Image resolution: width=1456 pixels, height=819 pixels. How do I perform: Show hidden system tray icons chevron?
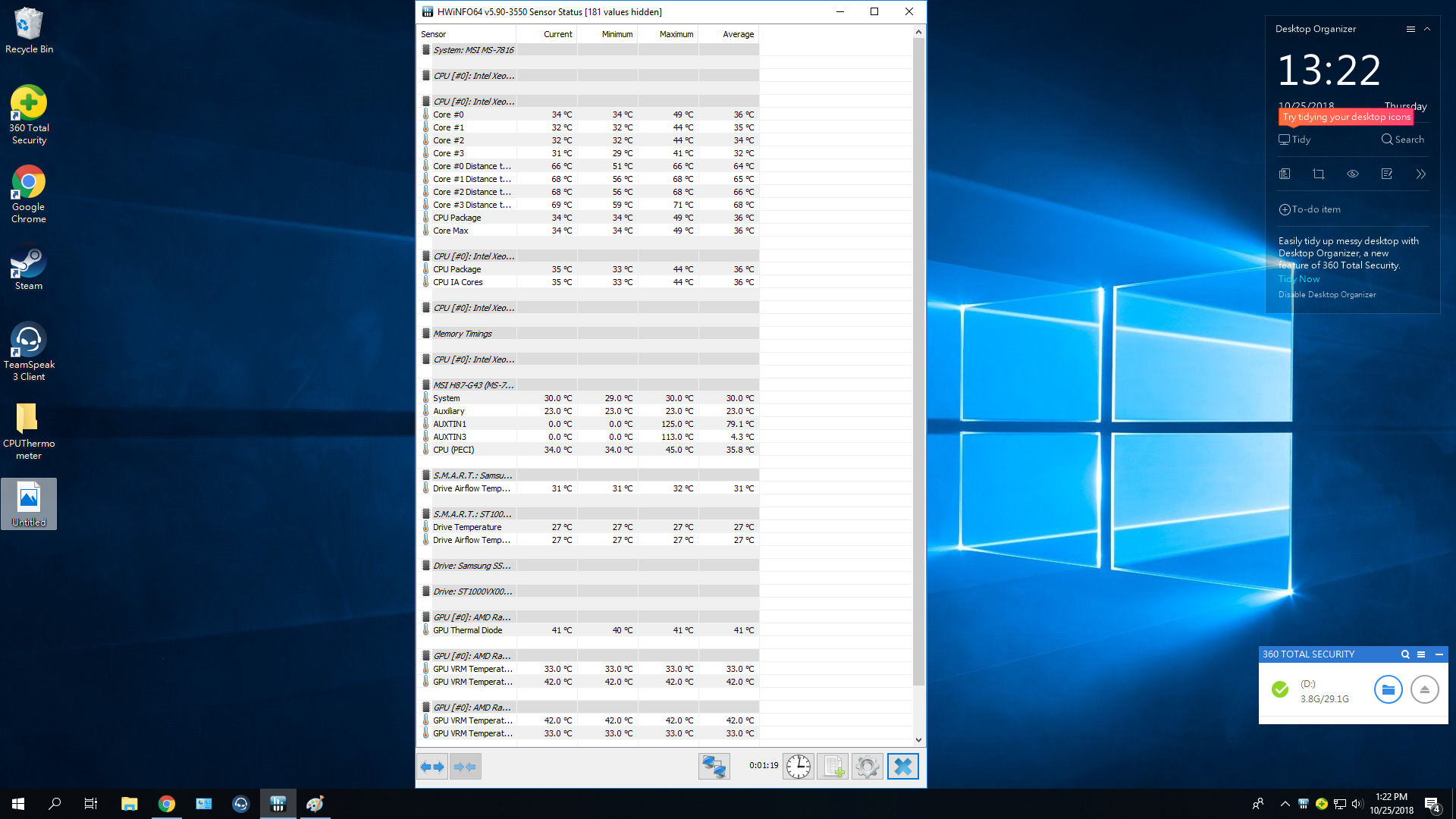tap(1285, 804)
